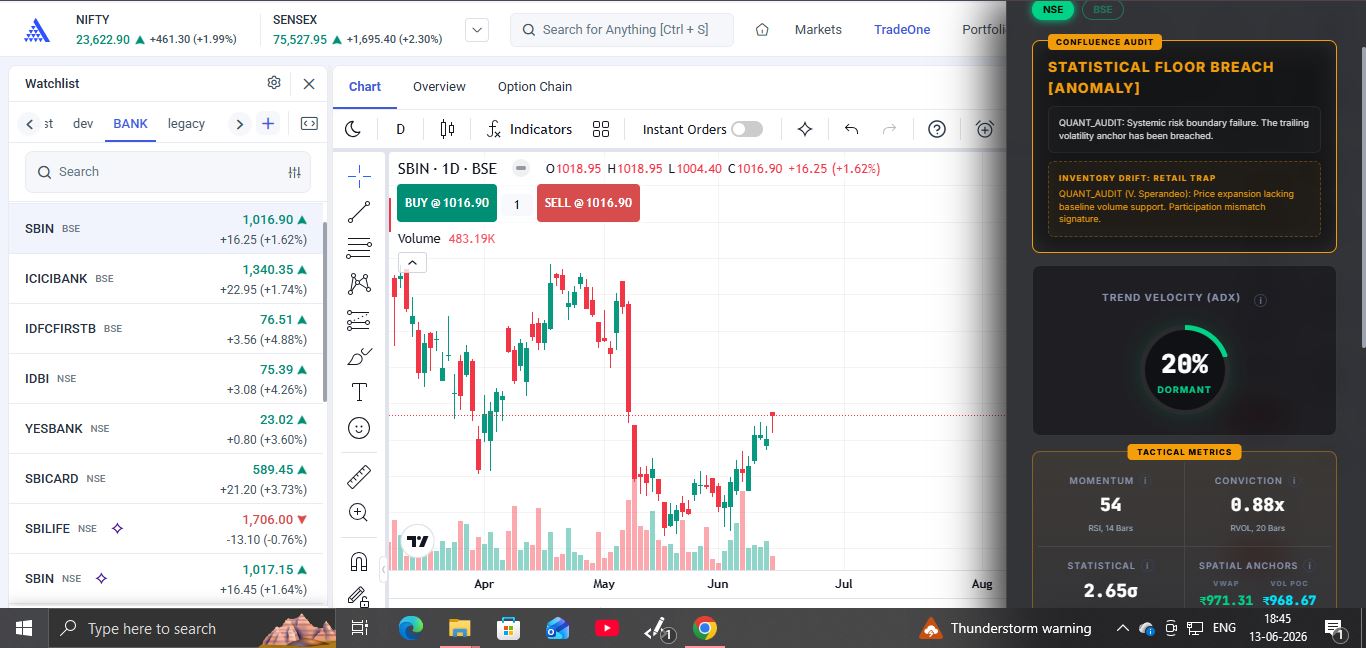This screenshot has height=648, width=1366.
Task: Click SELL @ 1016.90 button
Action: click(x=588, y=203)
